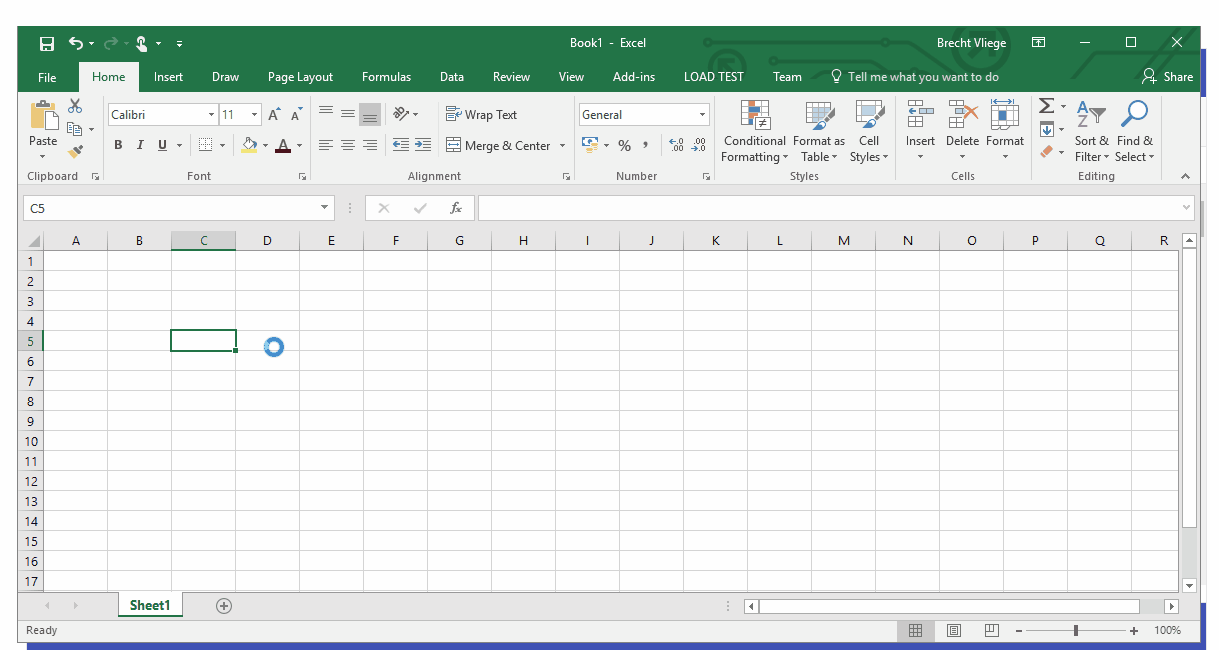Select the Sheet1 tab at bottom

click(150, 604)
